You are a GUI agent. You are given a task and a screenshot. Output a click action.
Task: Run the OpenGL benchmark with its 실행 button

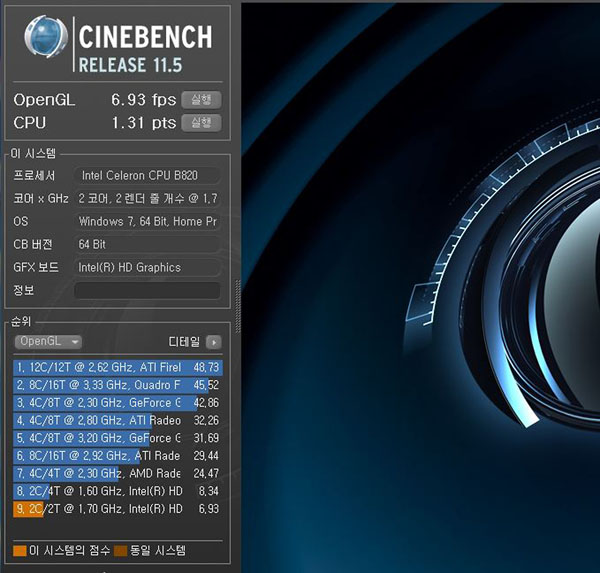(201, 100)
